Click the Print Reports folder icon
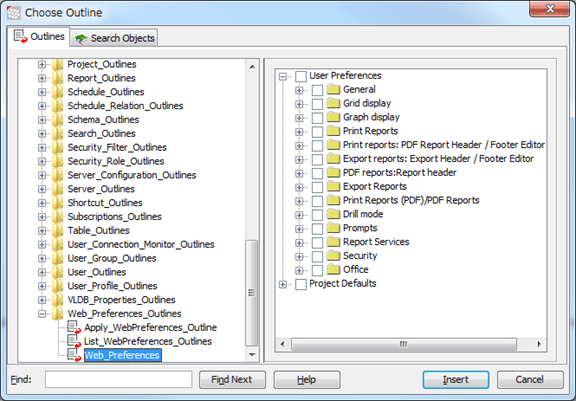This screenshot has height=401, width=576. [333, 131]
